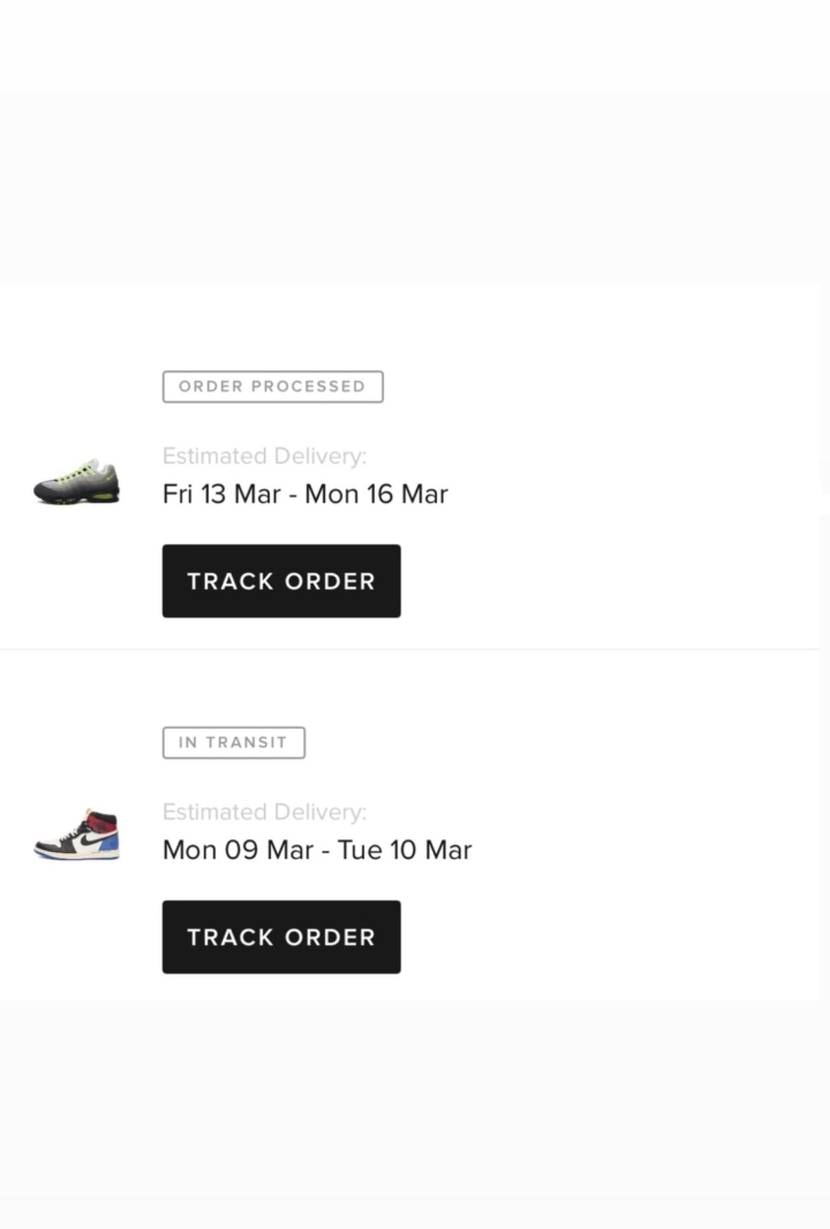
Task: Click the grey band above the processed order card
Action: (x=415, y=188)
